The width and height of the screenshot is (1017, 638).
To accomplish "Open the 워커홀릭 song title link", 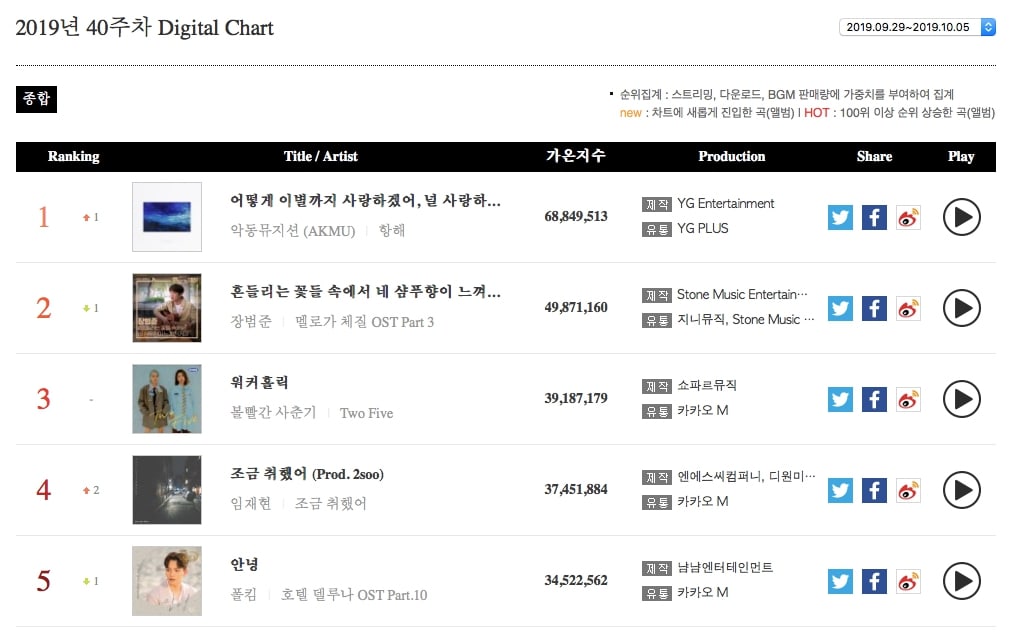I will coord(259,383).
